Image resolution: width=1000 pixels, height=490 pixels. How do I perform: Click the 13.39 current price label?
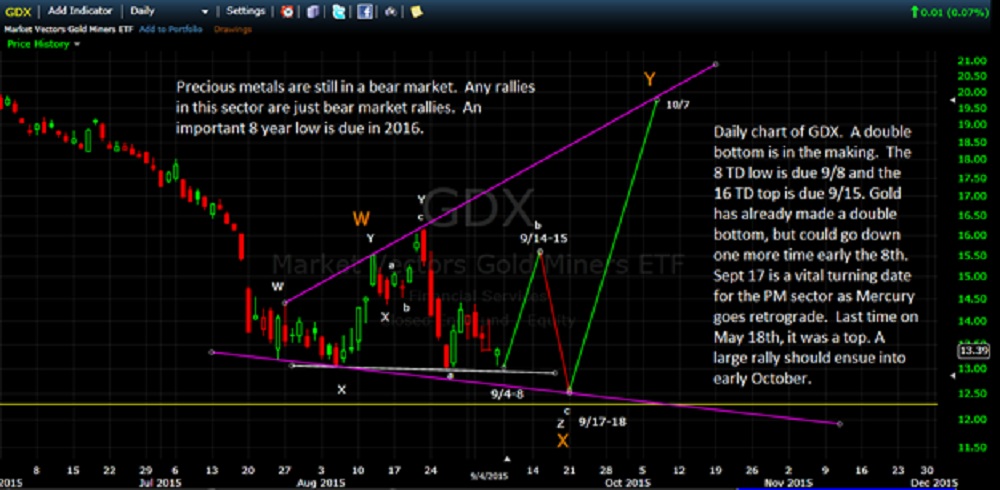point(972,351)
